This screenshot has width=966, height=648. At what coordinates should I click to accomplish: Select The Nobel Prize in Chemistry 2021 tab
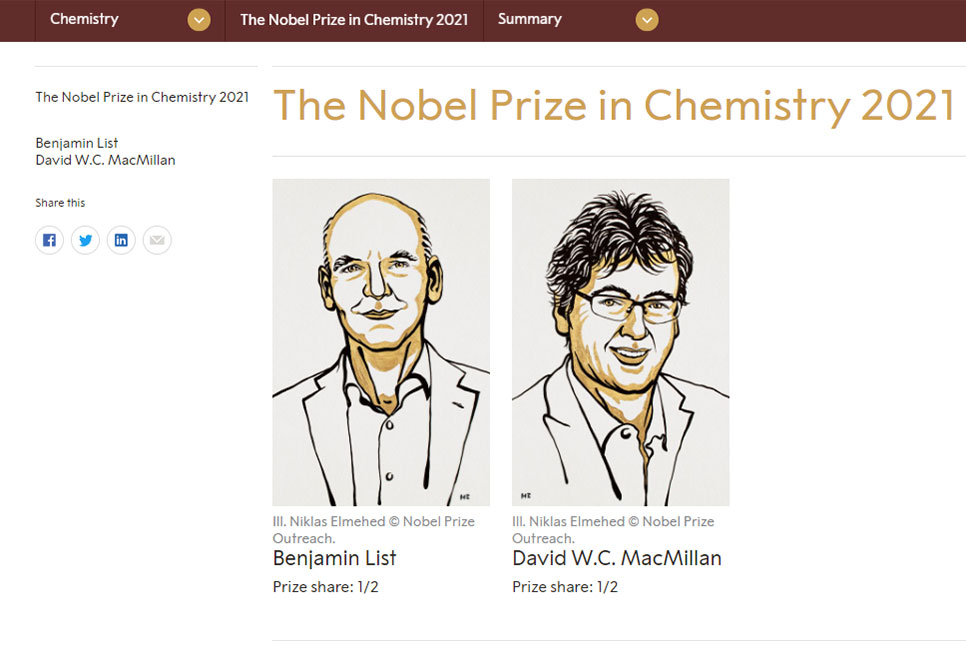354,20
